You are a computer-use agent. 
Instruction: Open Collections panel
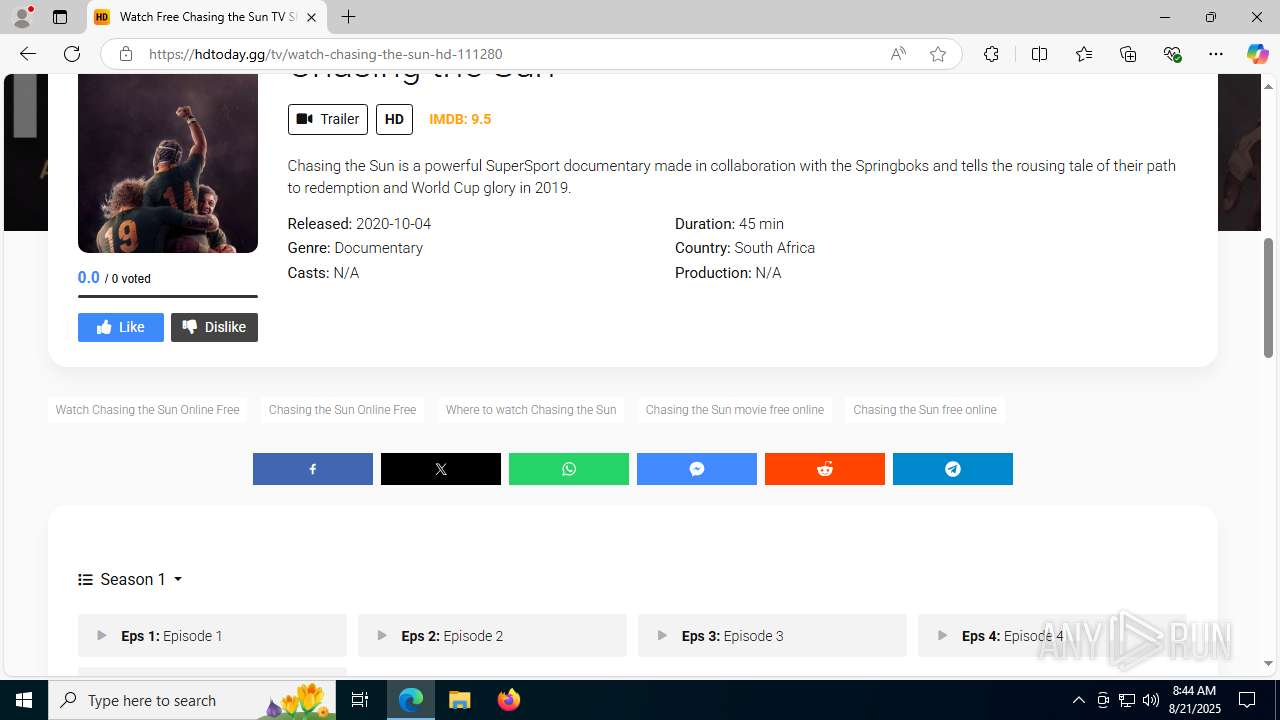tap(1128, 54)
